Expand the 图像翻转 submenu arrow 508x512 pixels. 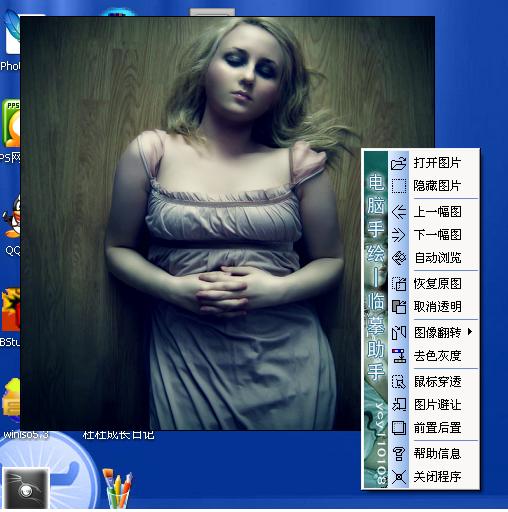[x=470, y=332]
